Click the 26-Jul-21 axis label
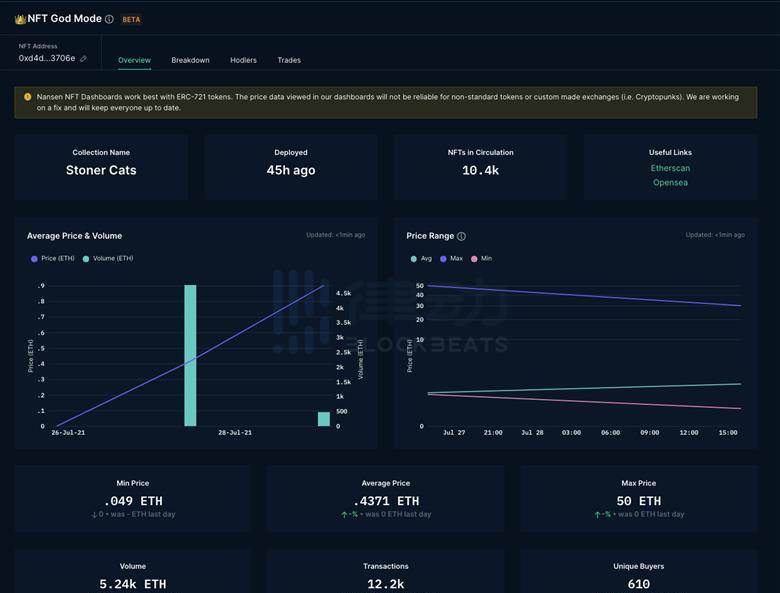This screenshot has height=593, width=780. (68, 433)
